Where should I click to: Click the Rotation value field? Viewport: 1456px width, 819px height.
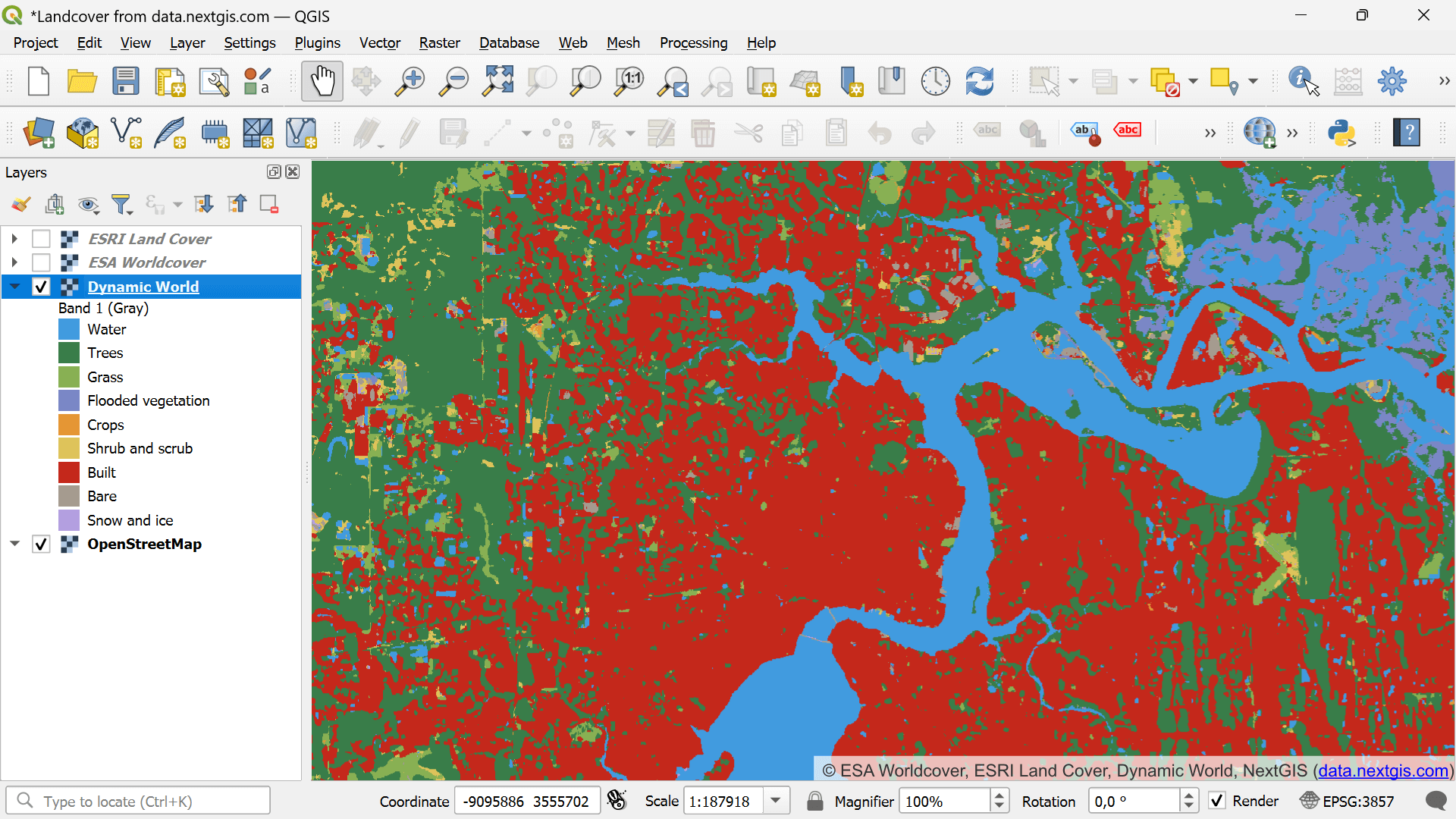click(x=1134, y=801)
